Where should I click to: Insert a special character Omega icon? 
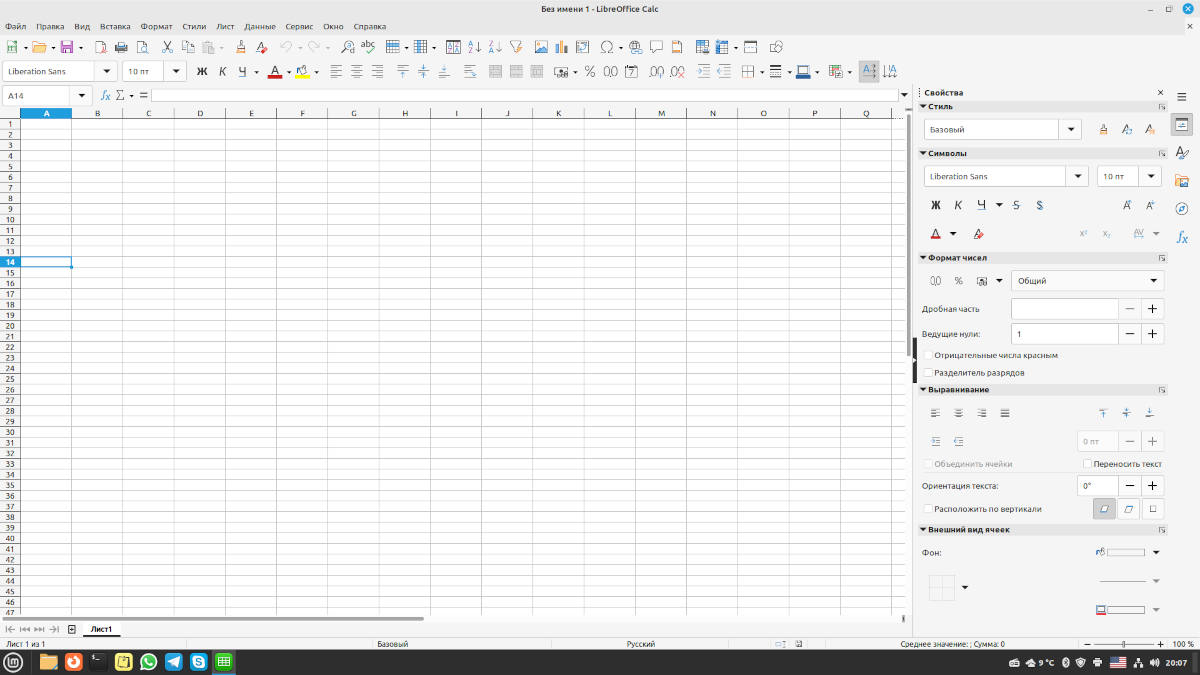click(607, 47)
